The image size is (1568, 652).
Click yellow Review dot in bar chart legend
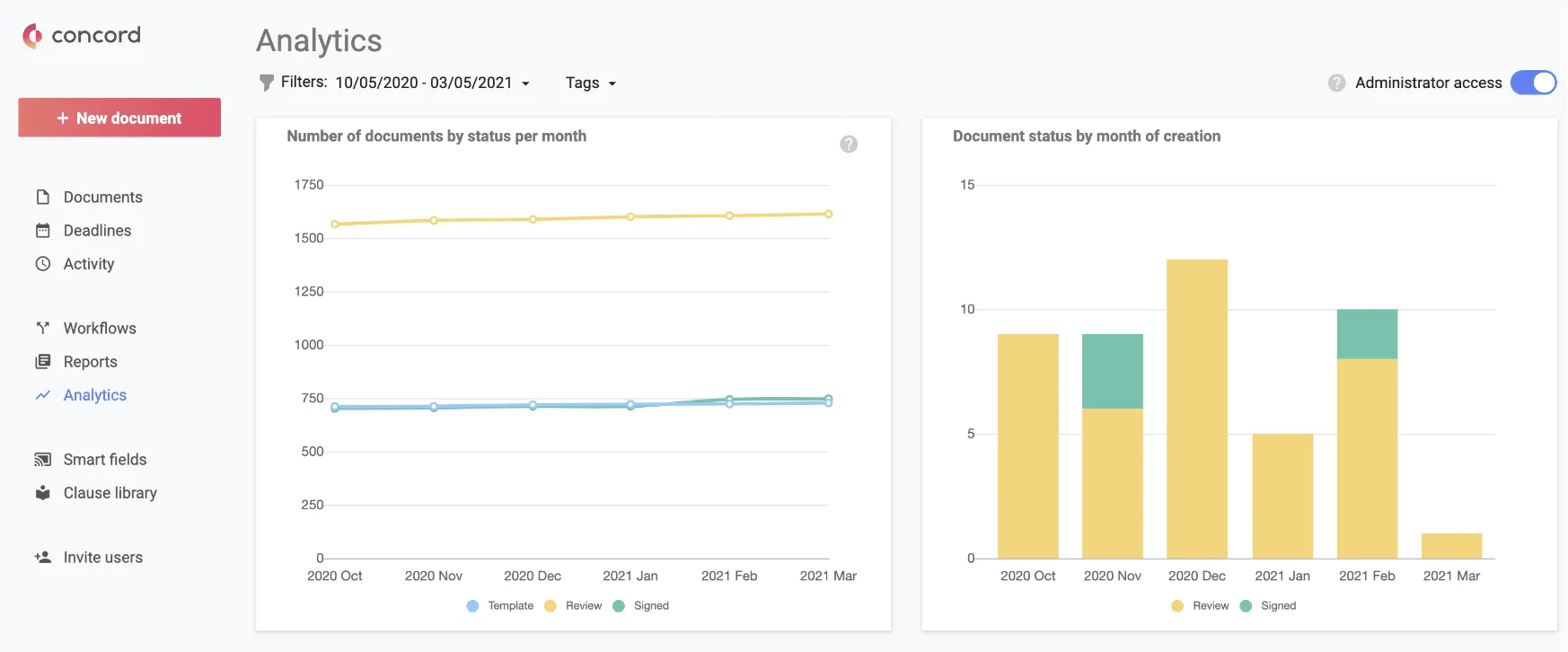pos(1177,606)
